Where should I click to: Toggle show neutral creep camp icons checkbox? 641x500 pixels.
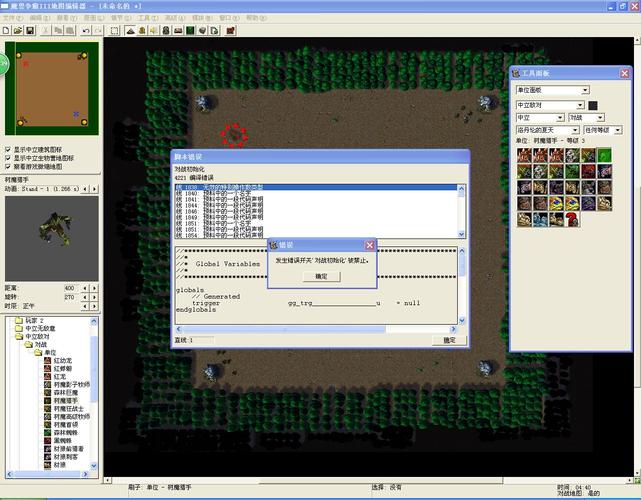coord(7,158)
